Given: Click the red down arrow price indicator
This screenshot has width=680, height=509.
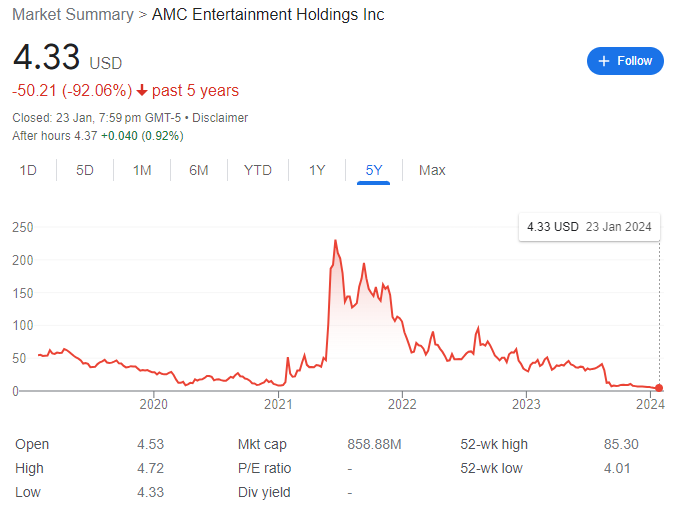Looking at the screenshot, I should pos(141,91).
